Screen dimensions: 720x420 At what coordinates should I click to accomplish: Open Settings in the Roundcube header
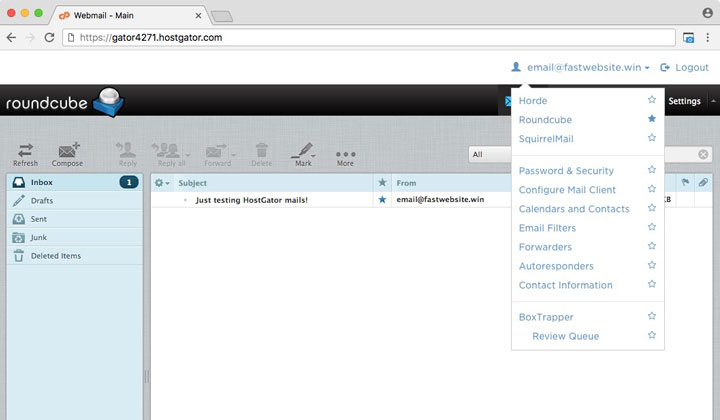coord(684,101)
